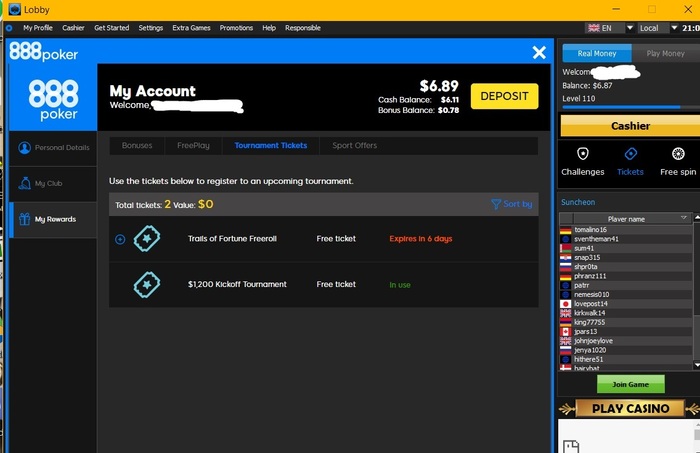Click the UK flag language icon

coord(594,28)
